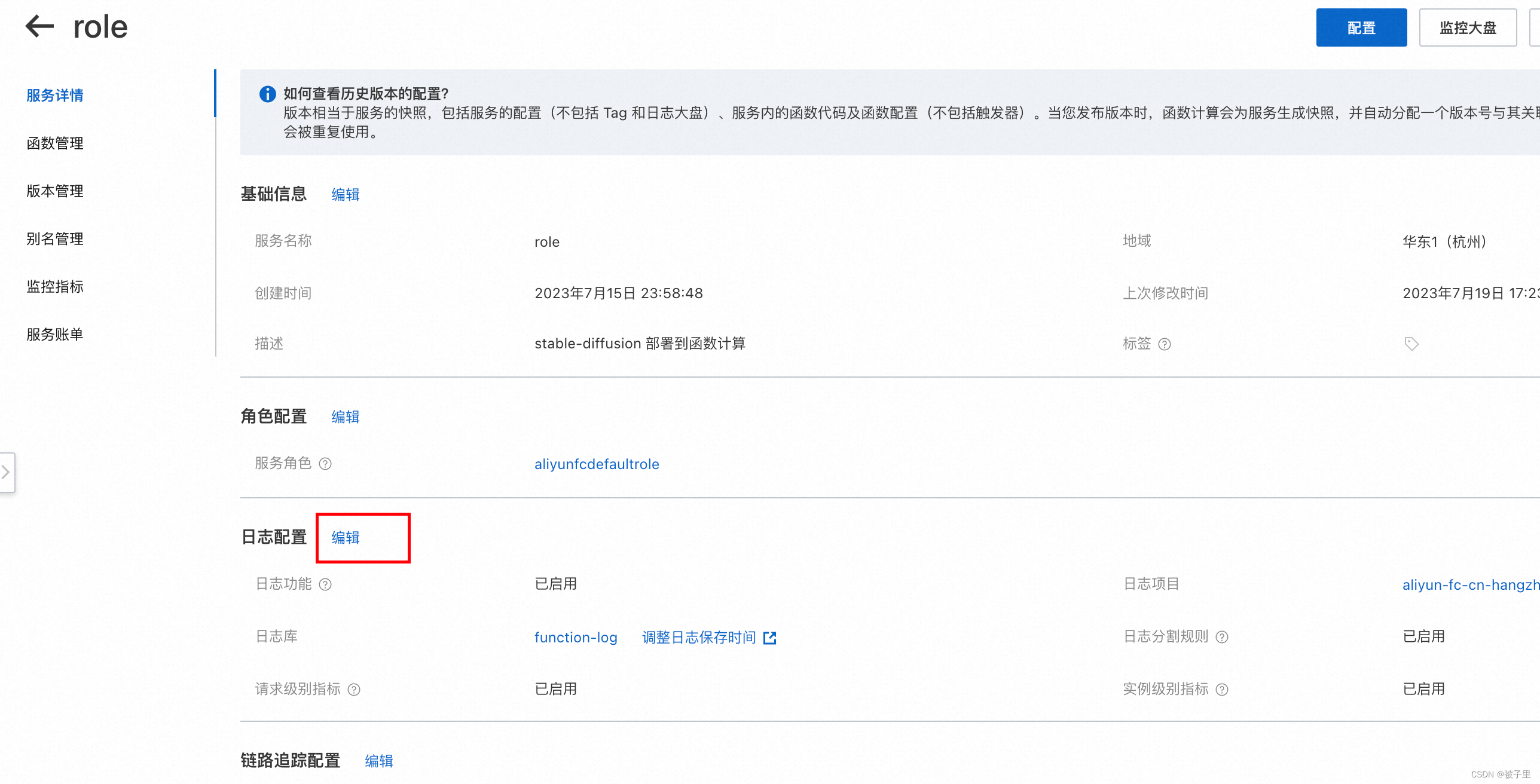Click the 已启用 value for 日志功能
Screen dimensions: 1540x784
point(556,584)
